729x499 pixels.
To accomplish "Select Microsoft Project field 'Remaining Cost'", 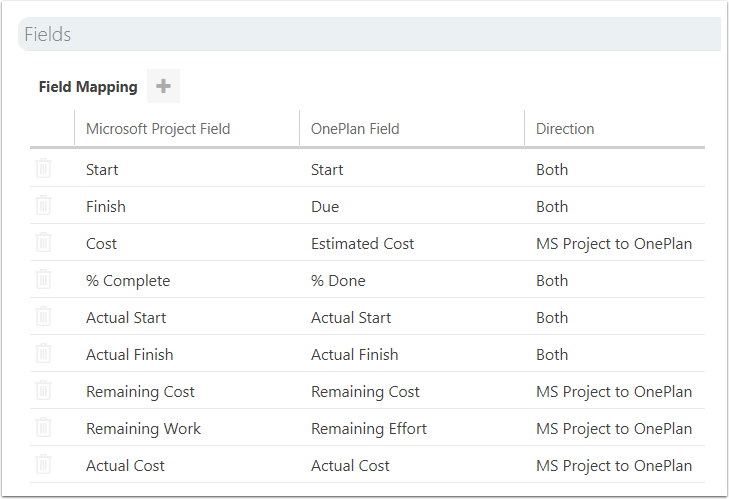I will 140,392.
